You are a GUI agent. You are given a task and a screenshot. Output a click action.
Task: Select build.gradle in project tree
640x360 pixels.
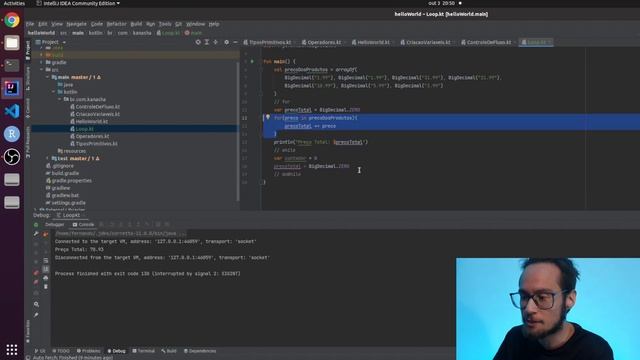(65, 173)
